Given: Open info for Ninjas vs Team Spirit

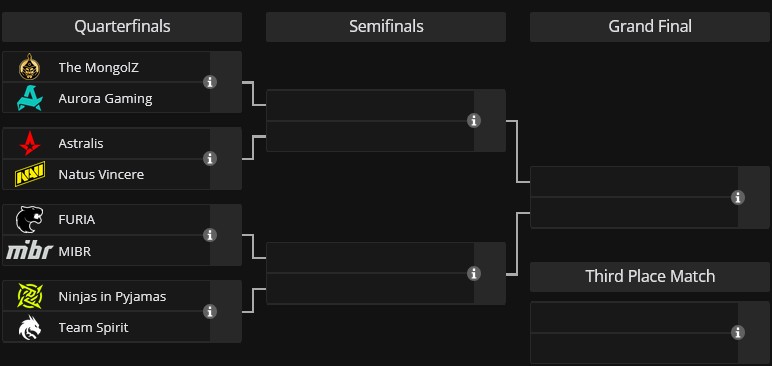Looking at the screenshot, I should coord(210,311).
